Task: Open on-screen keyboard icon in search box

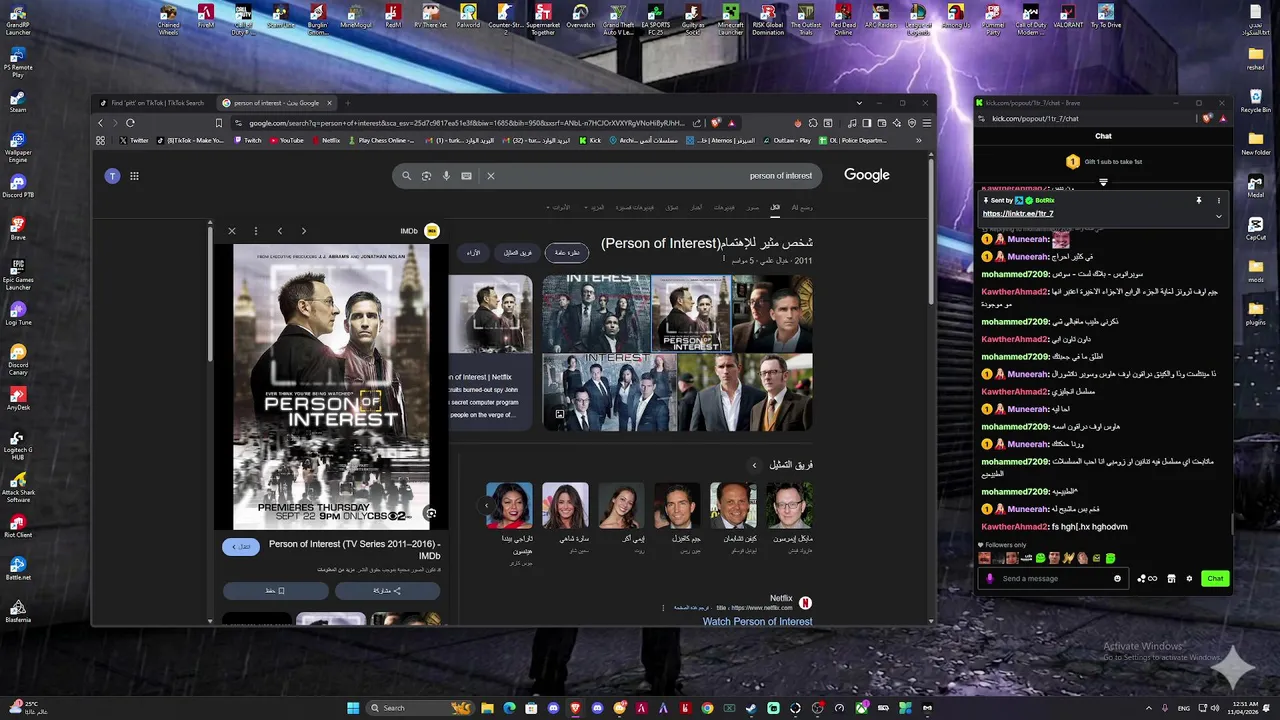Action: [466, 176]
